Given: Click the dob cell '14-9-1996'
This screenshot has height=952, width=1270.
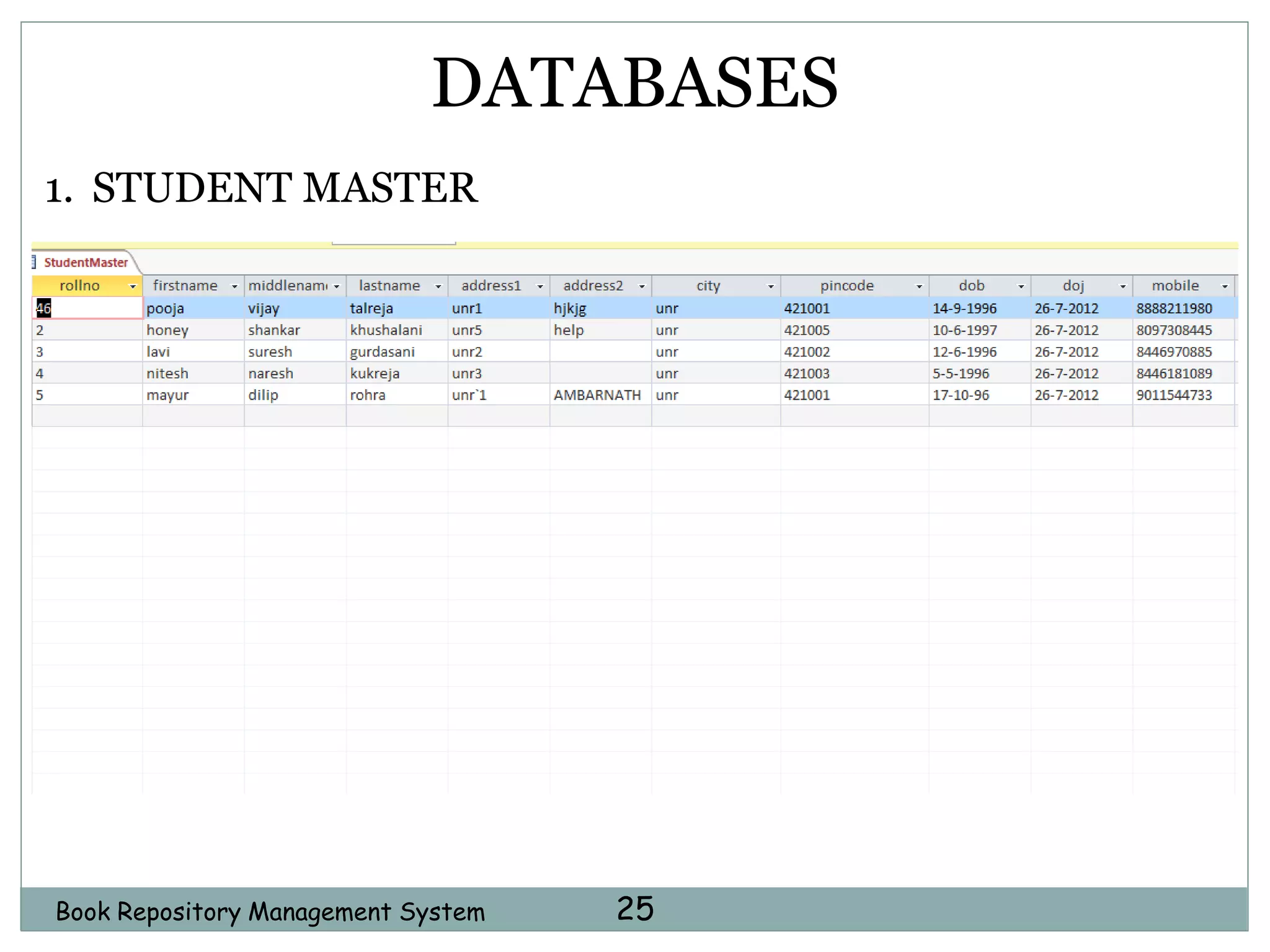Looking at the screenshot, I should click(x=980, y=308).
